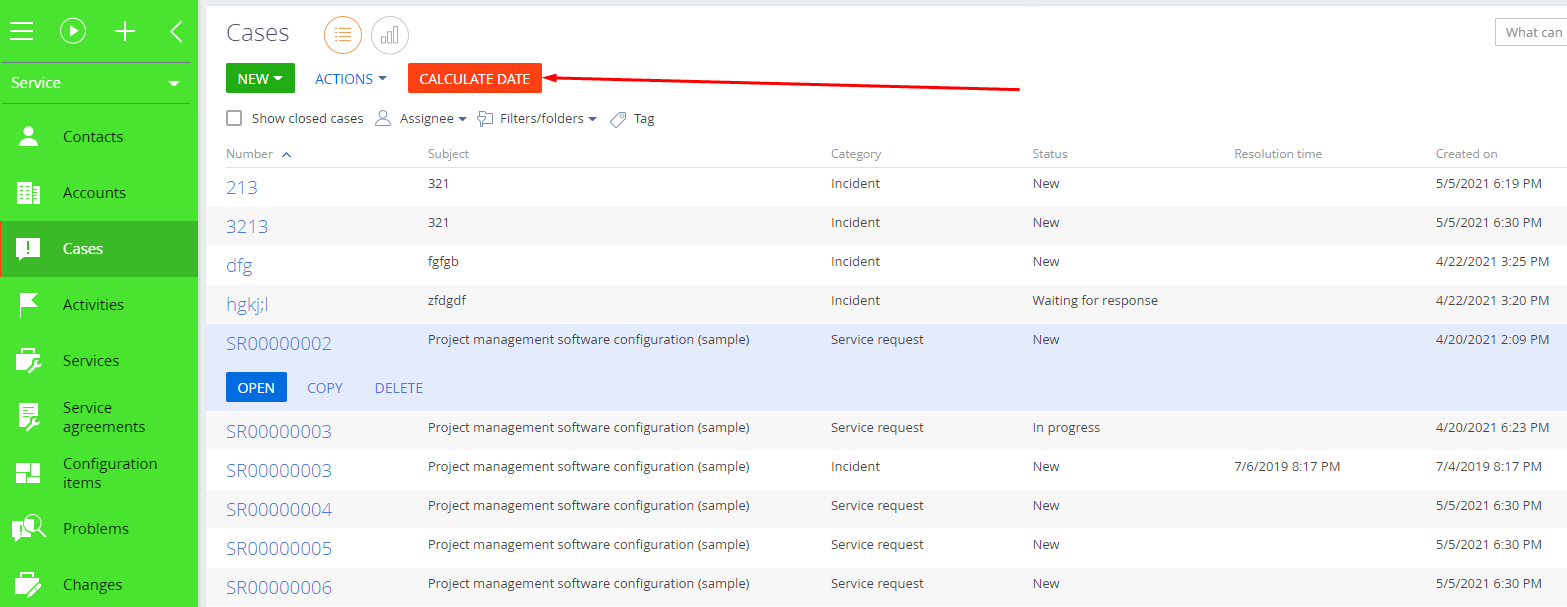The image size is (1567, 607).
Task: Click the Contacts person icon
Action: point(28,137)
